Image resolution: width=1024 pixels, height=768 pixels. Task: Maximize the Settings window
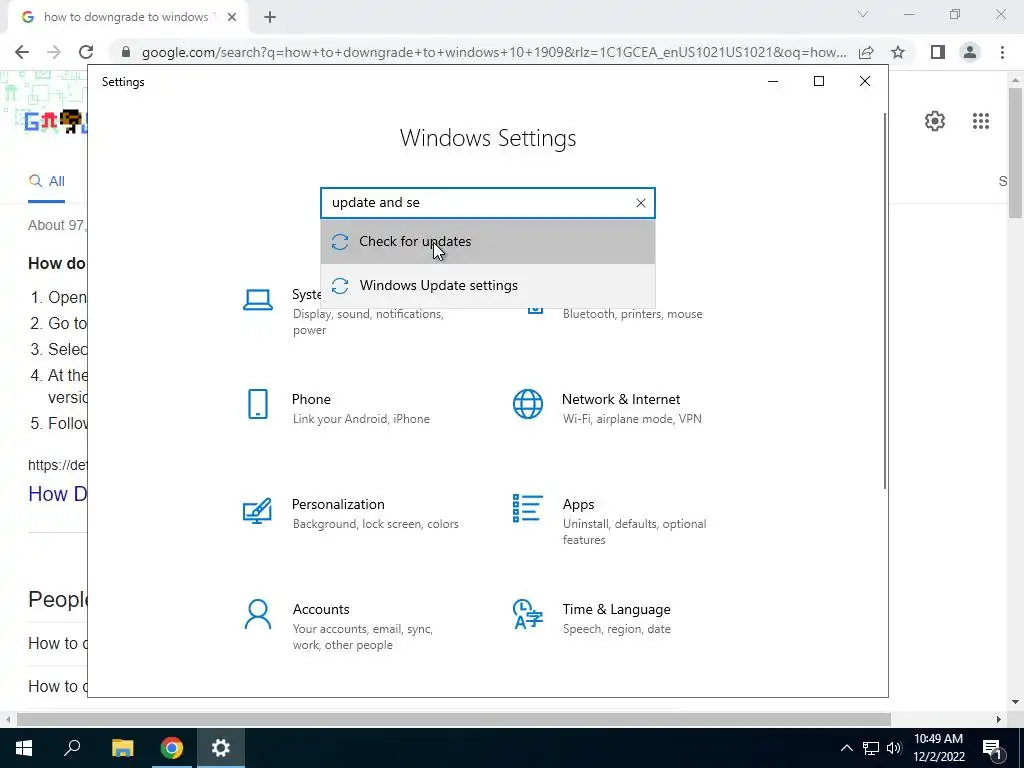(x=819, y=82)
